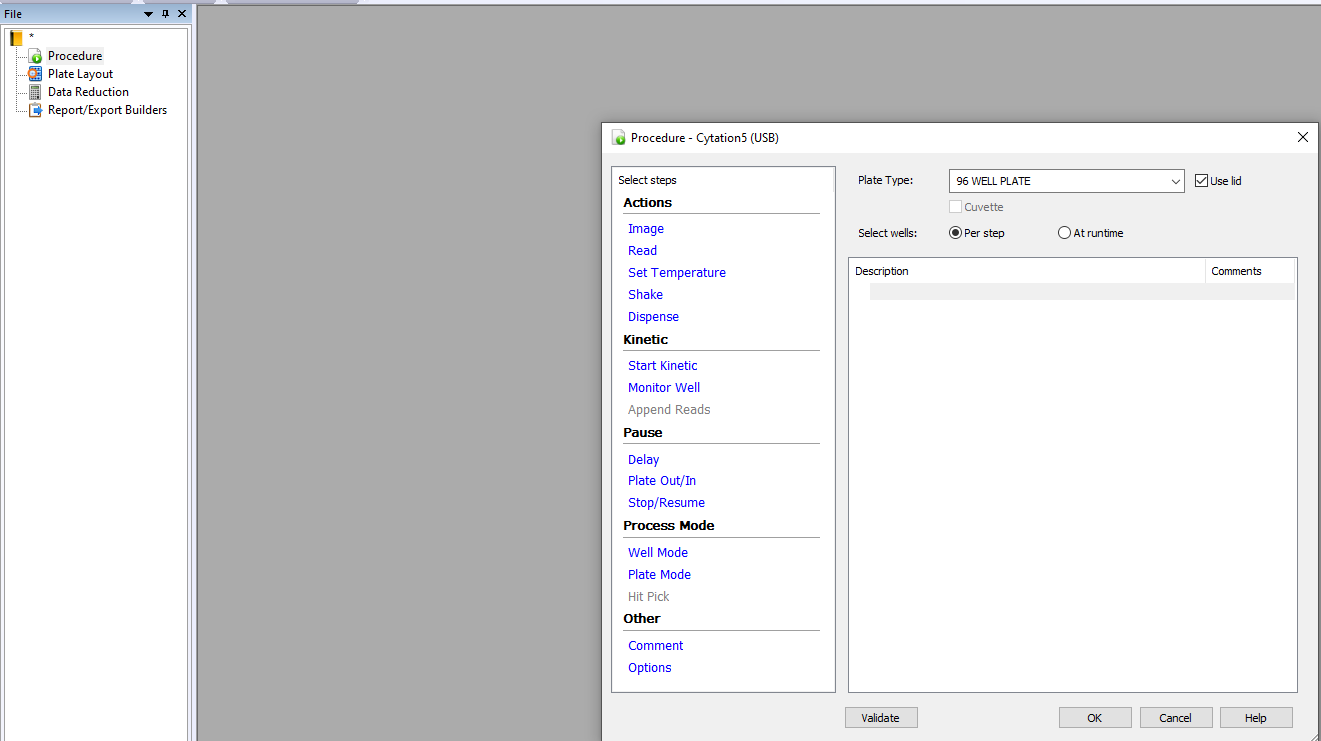Select the root experiment icon marked with asterisk
This screenshot has width=1321, height=741.
[x=16, y=38]
